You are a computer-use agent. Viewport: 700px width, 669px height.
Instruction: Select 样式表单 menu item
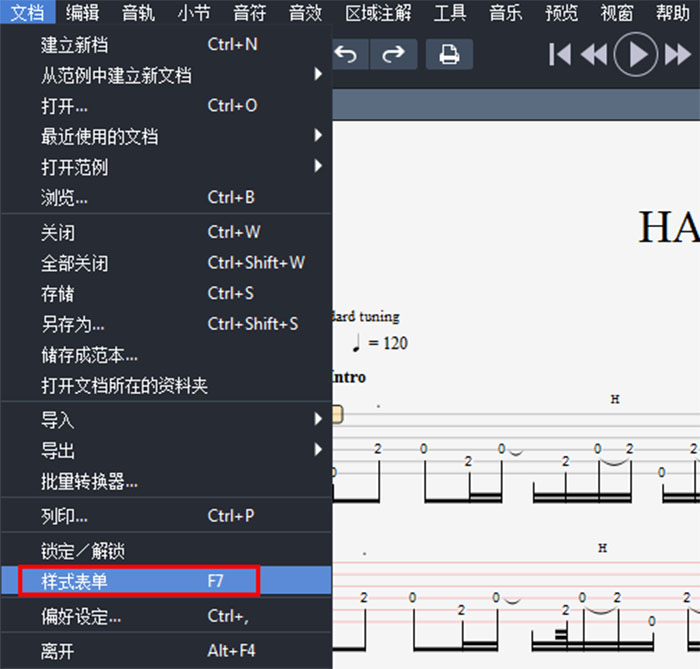click(x=140, y=581)
